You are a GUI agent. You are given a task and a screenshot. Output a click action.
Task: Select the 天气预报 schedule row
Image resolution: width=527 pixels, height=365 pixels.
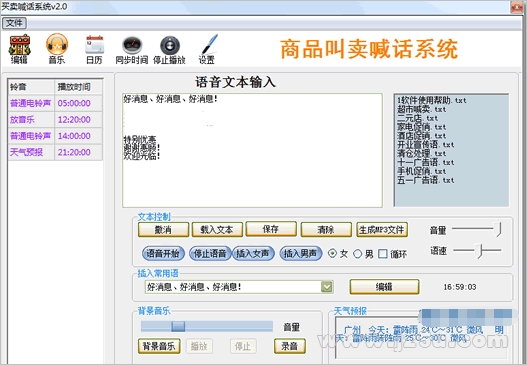tap(55, 152)
